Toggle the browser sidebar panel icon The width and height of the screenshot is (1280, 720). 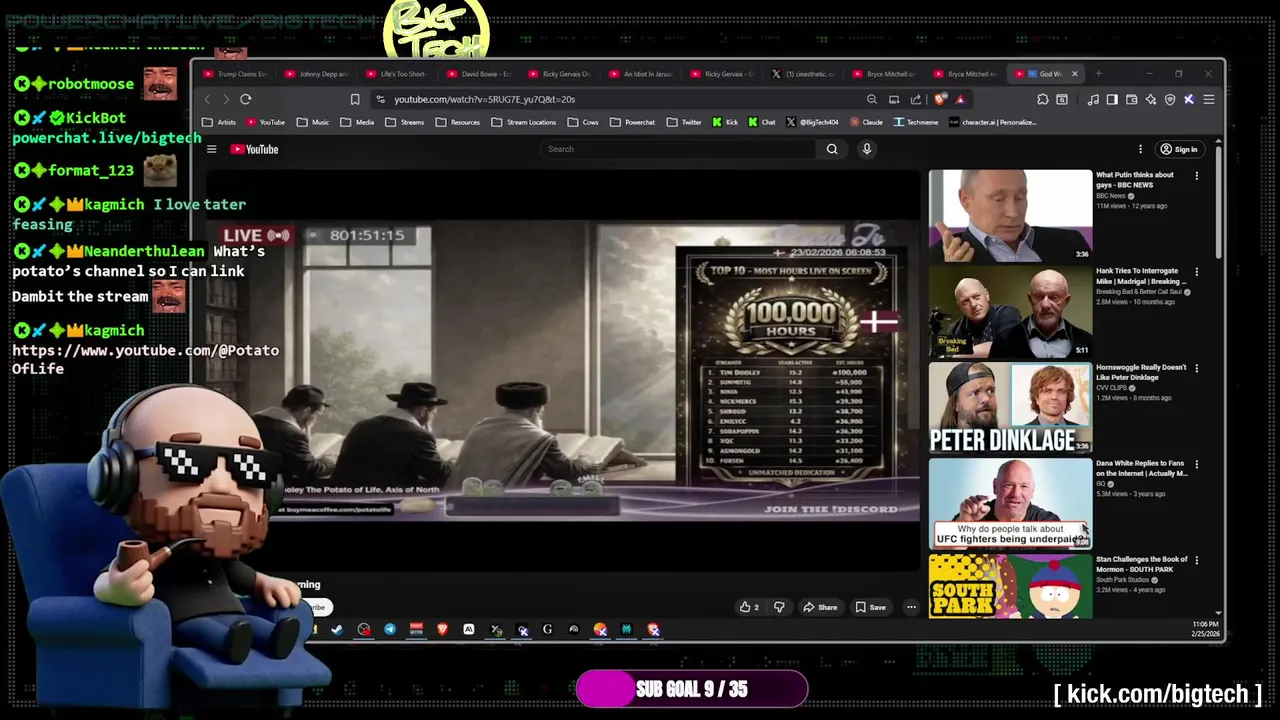(1112, 99)
